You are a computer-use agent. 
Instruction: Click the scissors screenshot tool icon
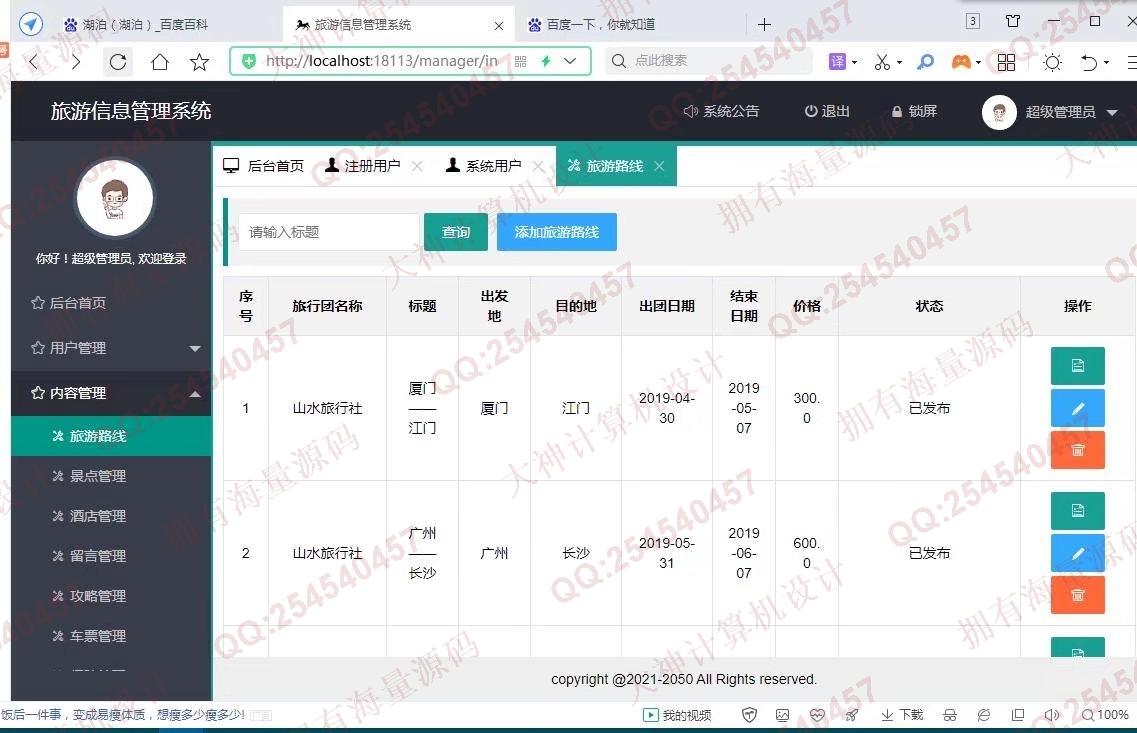[x=882, y=62]
